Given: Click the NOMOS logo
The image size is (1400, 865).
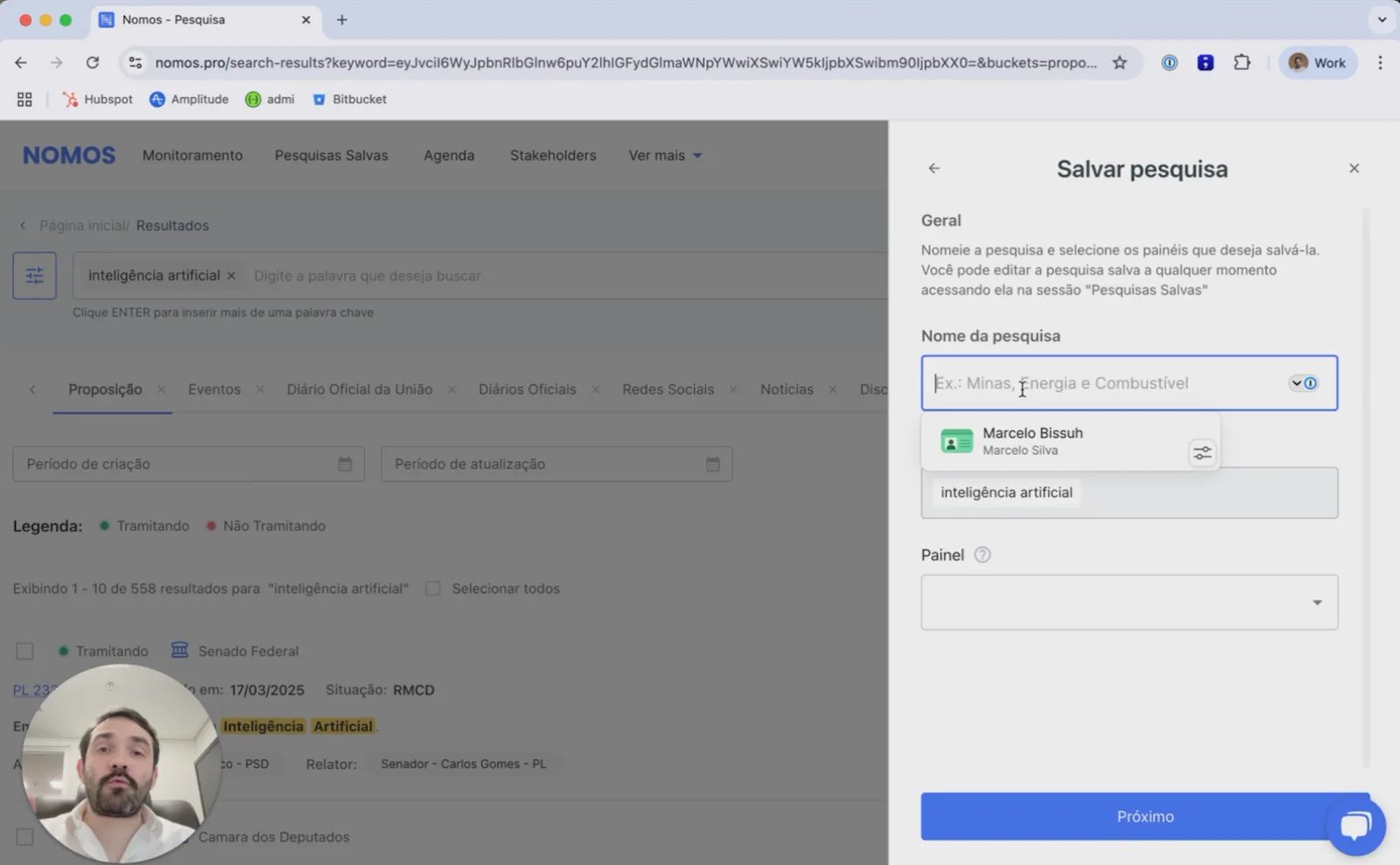Looking at the screenshot, I should pos(69,155).
